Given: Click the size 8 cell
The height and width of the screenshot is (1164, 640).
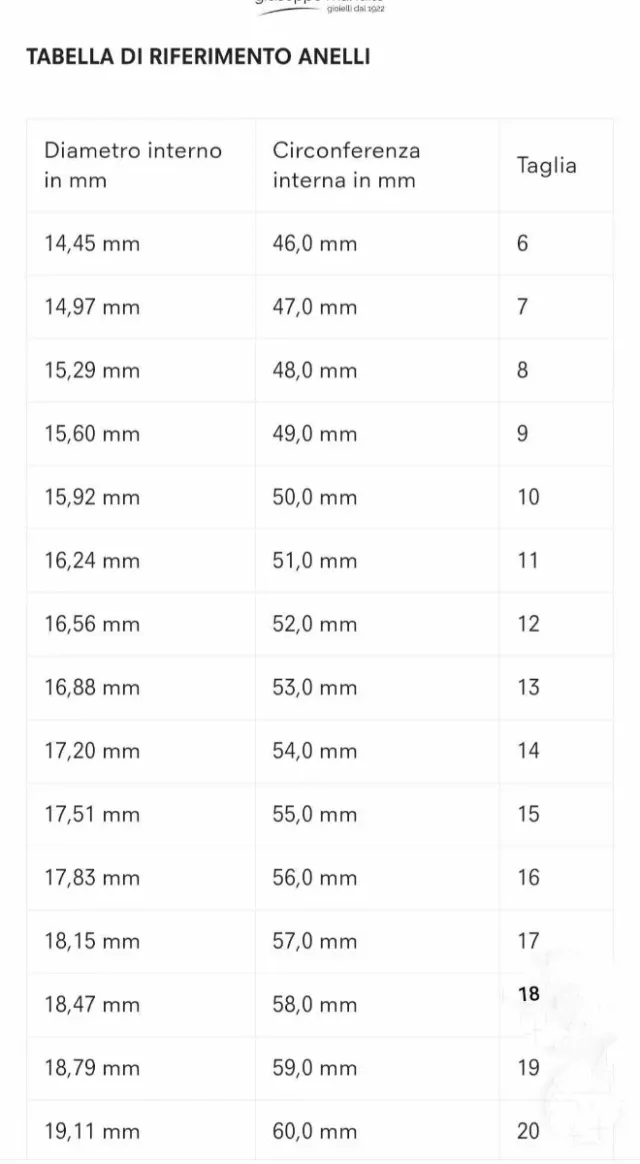Looking at the screenshot, I should tap(523, 370).
